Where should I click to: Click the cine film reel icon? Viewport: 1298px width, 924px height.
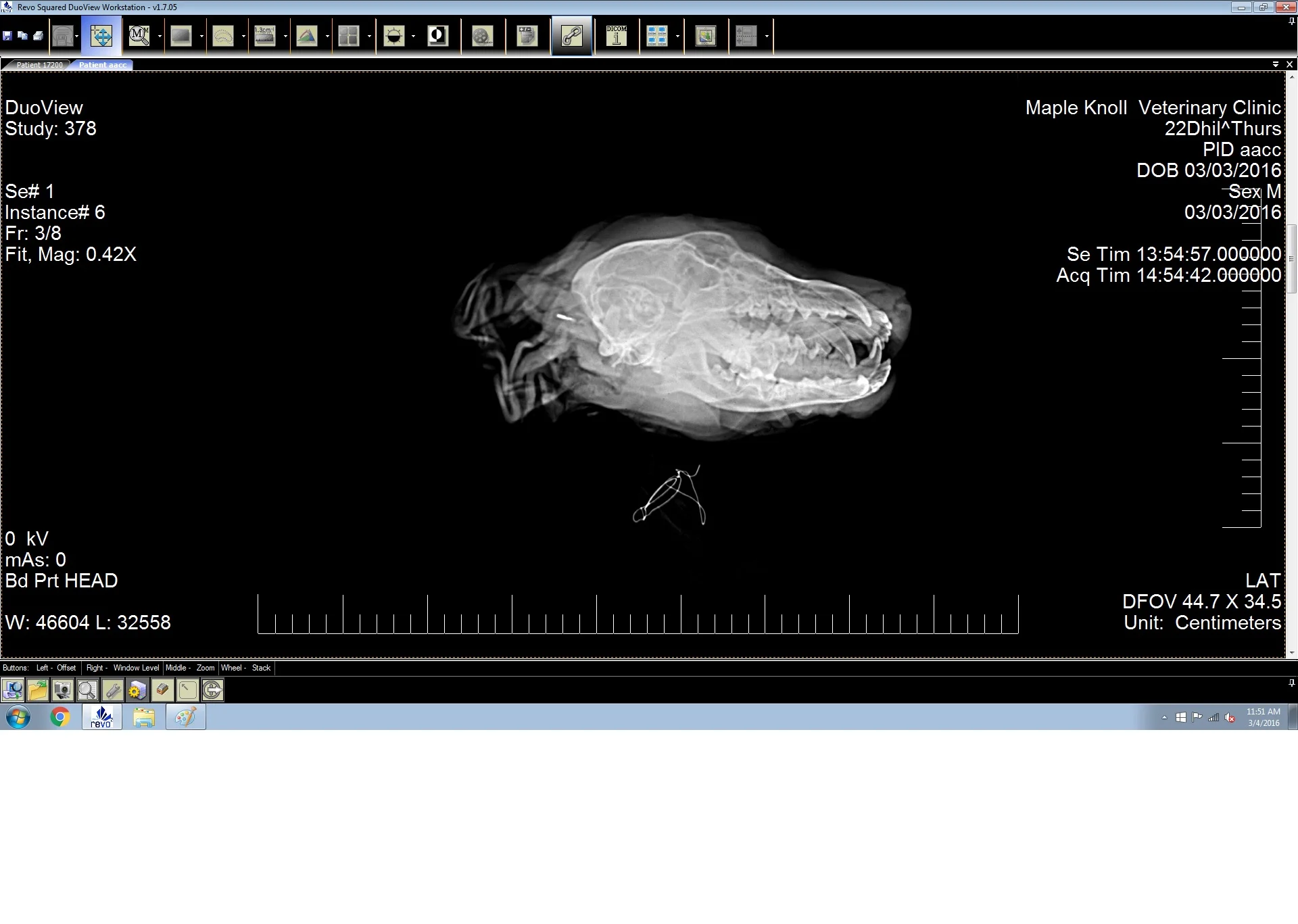[482, 36]
